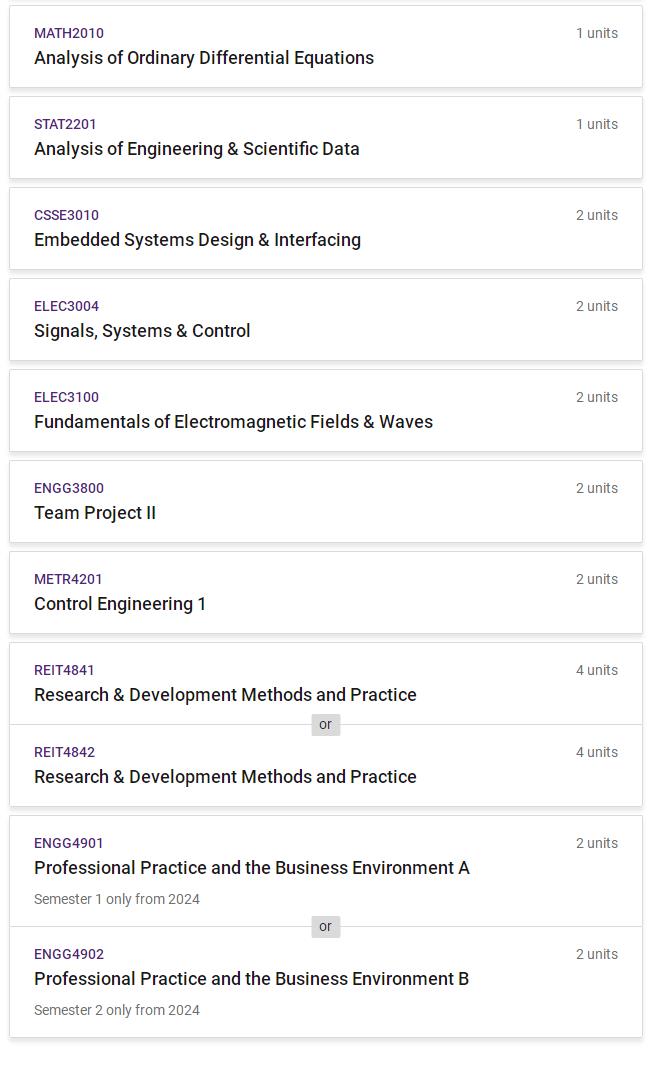Image resolution: width=651 pixels, height=1076 pixels.
Task: Open REIT4842 Research & Development Methods course
Action: 225,777
